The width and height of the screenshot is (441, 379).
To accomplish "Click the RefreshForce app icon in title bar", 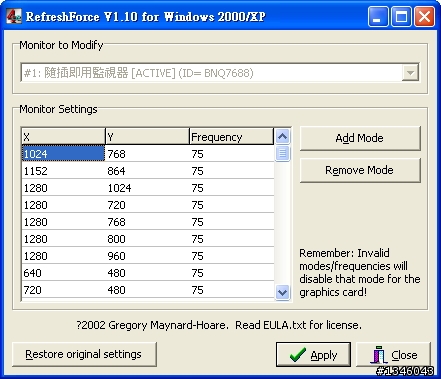I will [x=14, y=16].
